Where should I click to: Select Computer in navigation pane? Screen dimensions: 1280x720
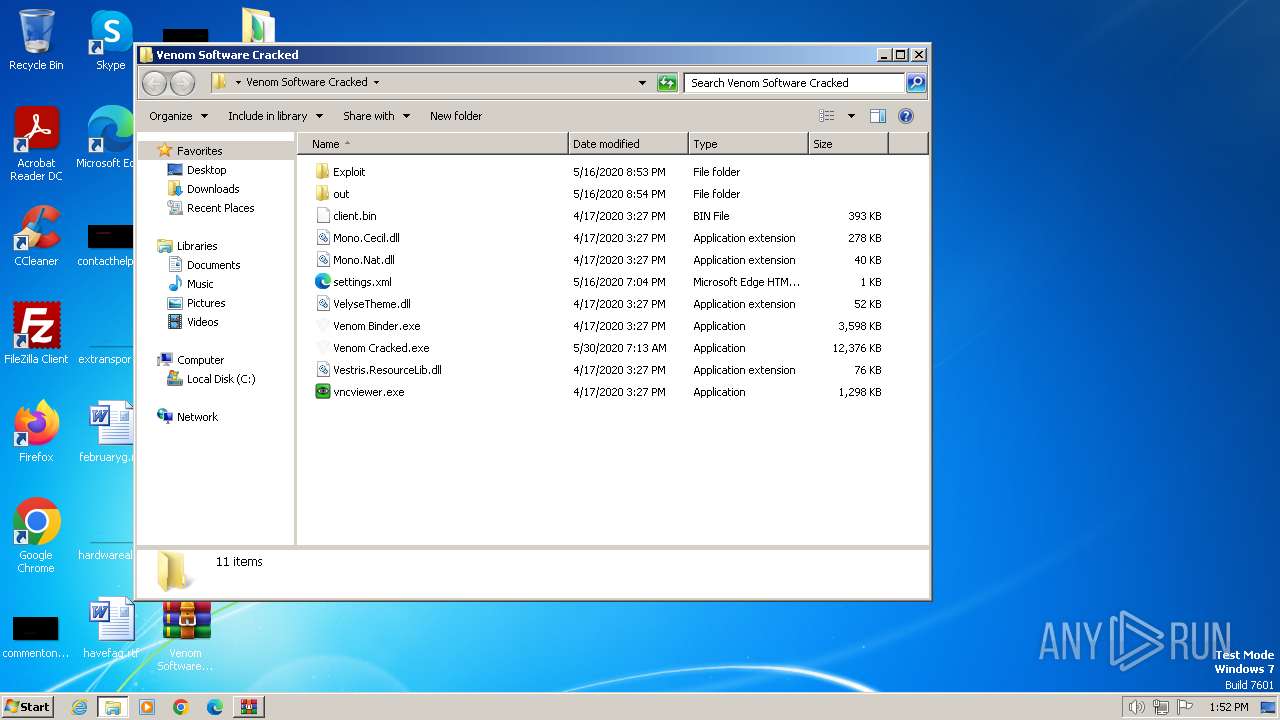point(200,360)
